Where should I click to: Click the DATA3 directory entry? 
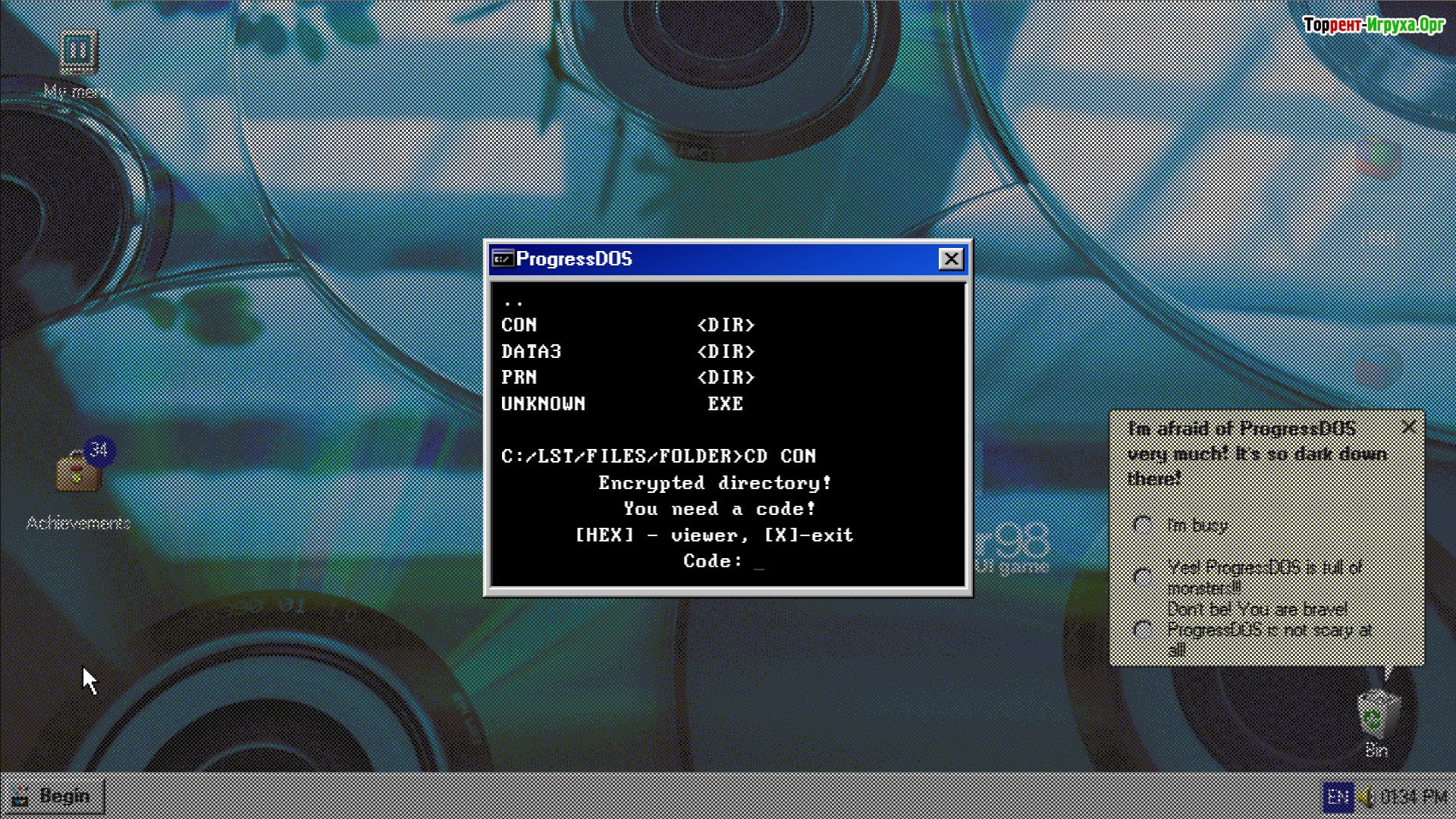point(531,352)
